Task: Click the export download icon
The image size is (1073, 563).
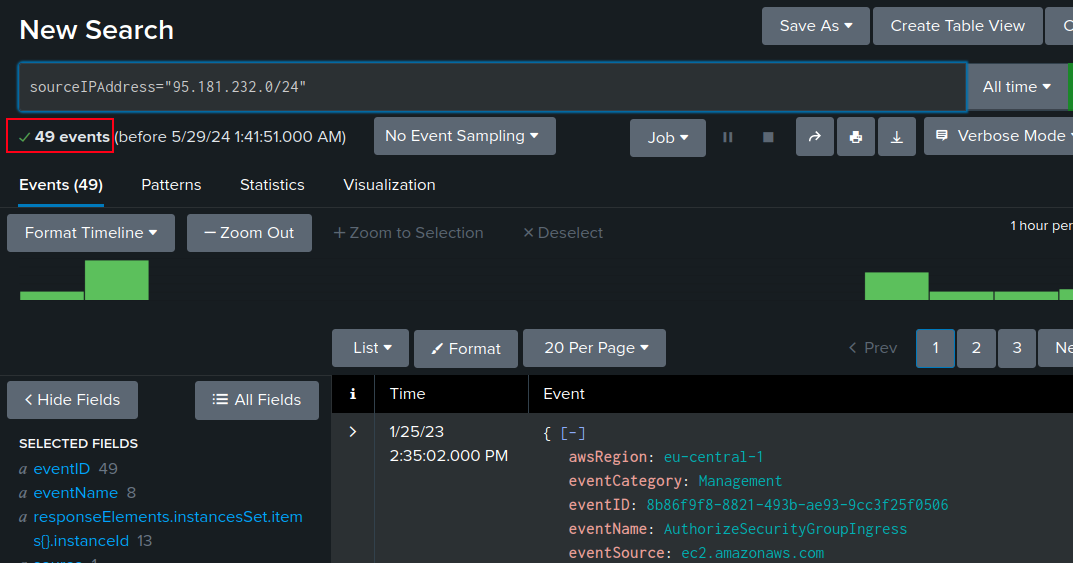Action: point(896,137)
